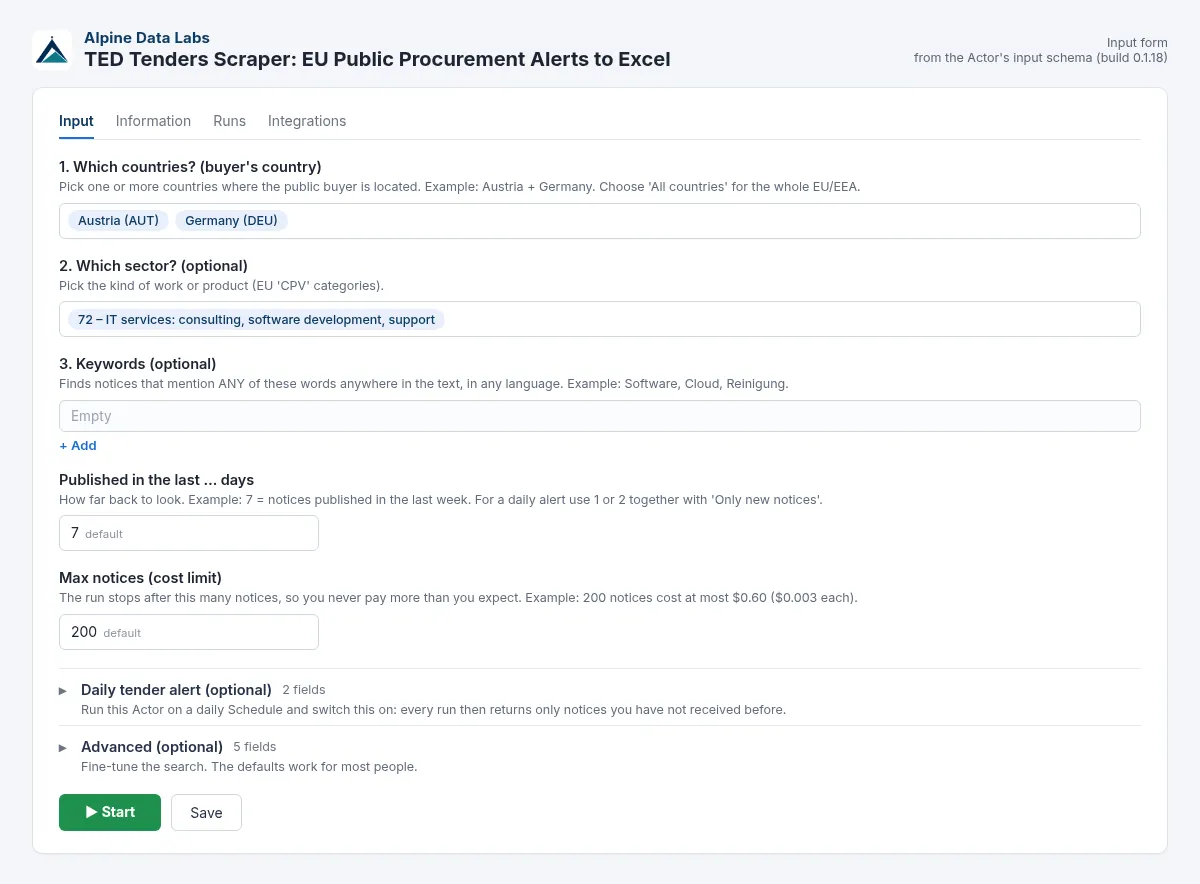Click the triangle next to Advanced
1200x884 pixels.
coord(63,747)
